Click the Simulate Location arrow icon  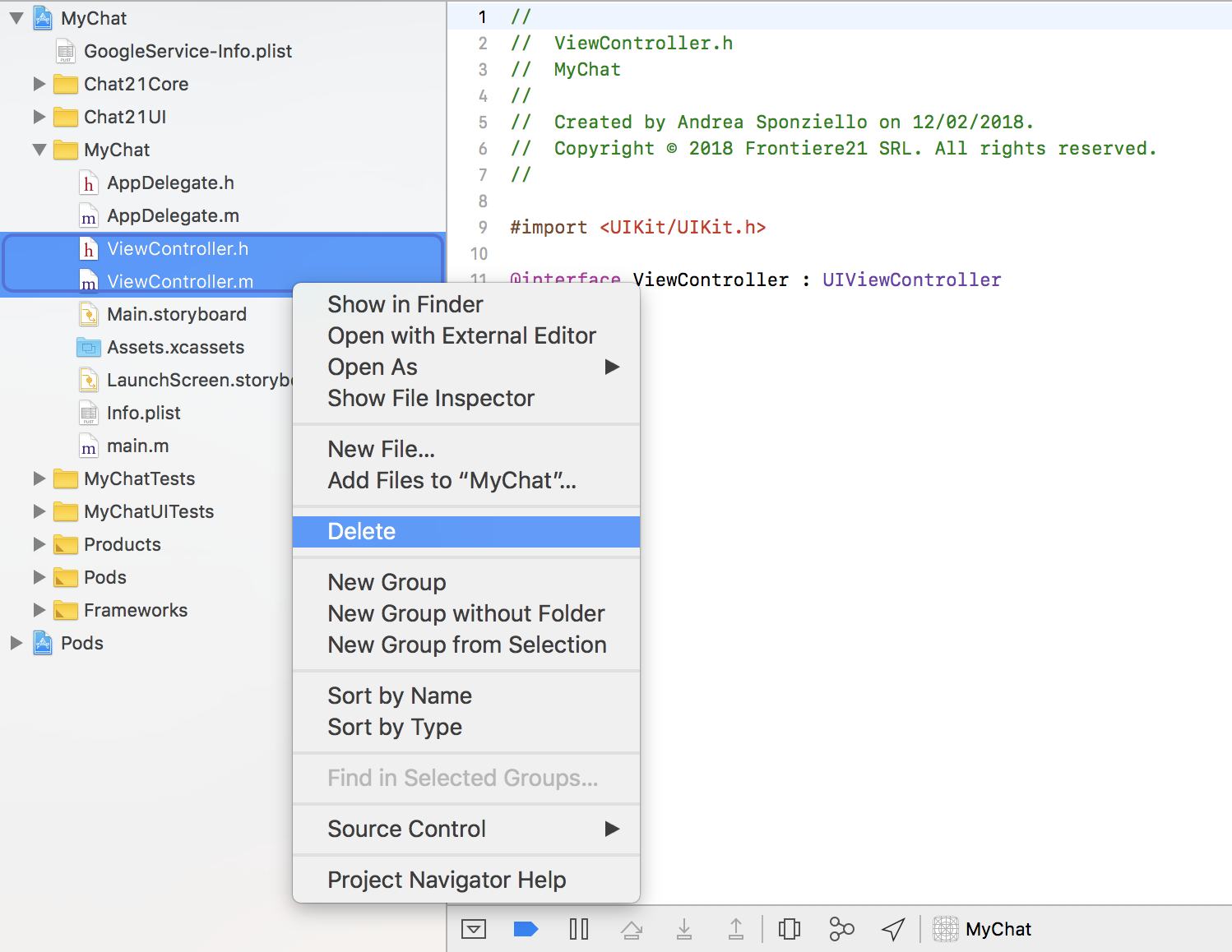(893, 929)
